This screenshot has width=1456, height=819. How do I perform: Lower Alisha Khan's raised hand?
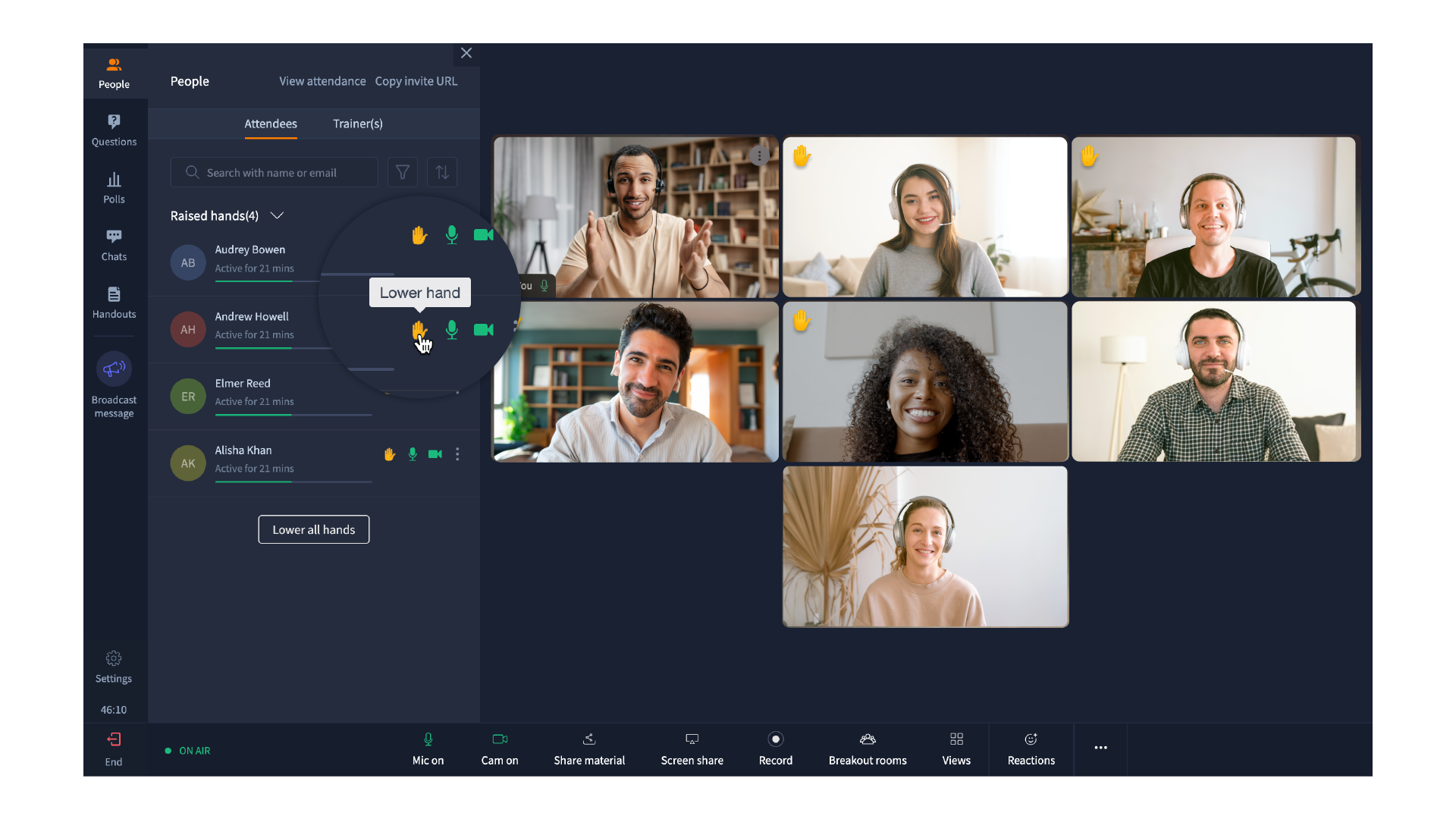pos(390,454)
